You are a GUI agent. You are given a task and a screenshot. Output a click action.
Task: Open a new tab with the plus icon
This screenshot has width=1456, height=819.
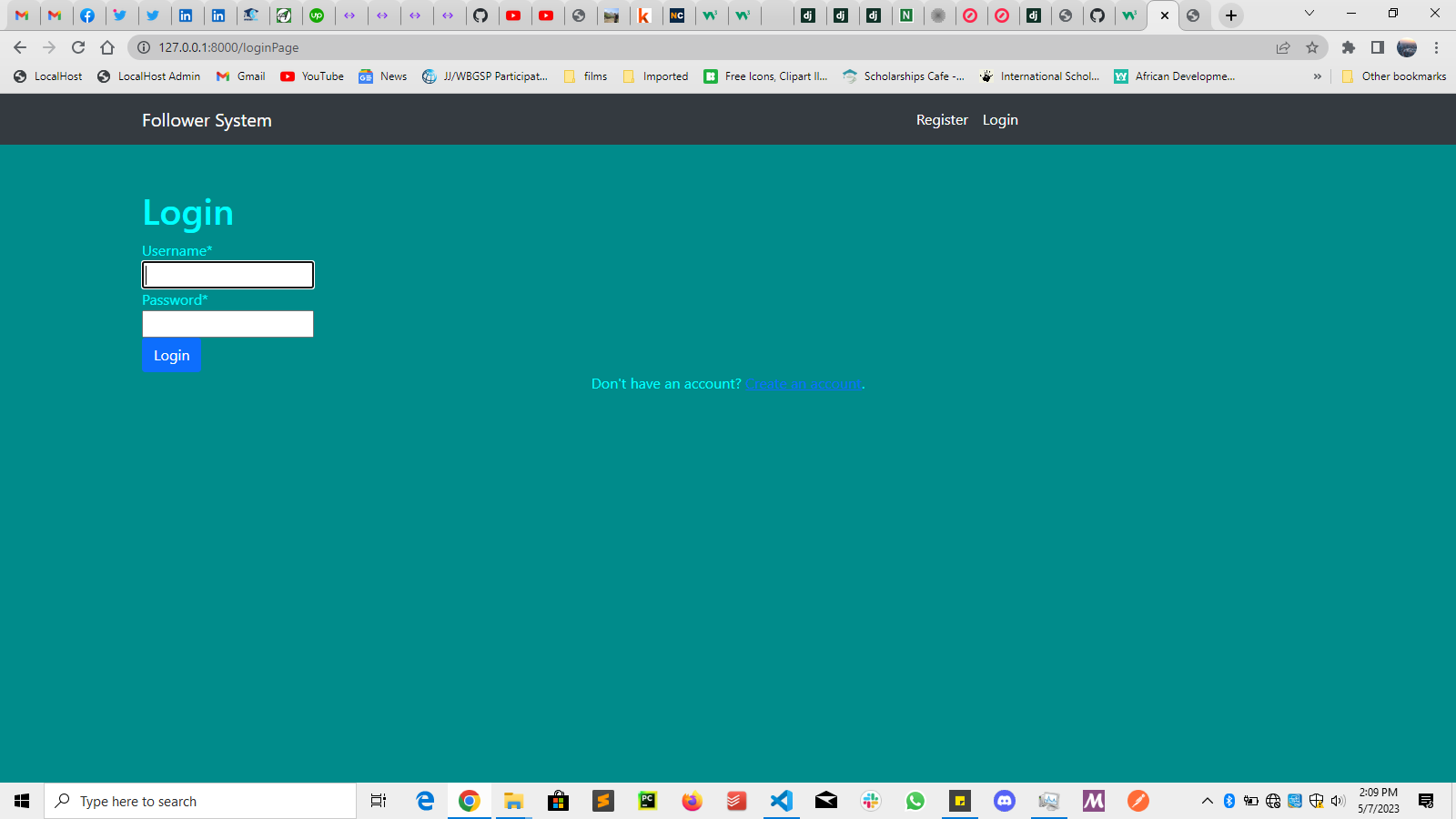tap(1230, 15)
